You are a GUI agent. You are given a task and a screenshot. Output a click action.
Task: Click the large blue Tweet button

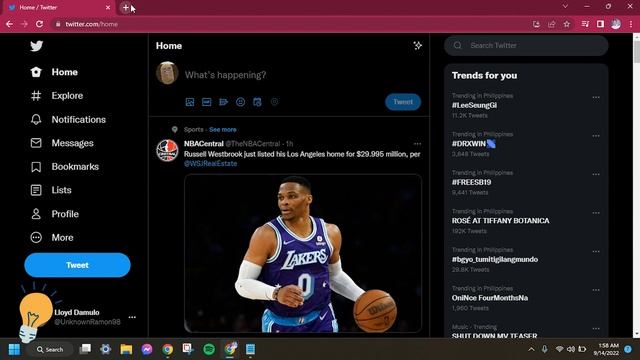(x=77, y=265)
